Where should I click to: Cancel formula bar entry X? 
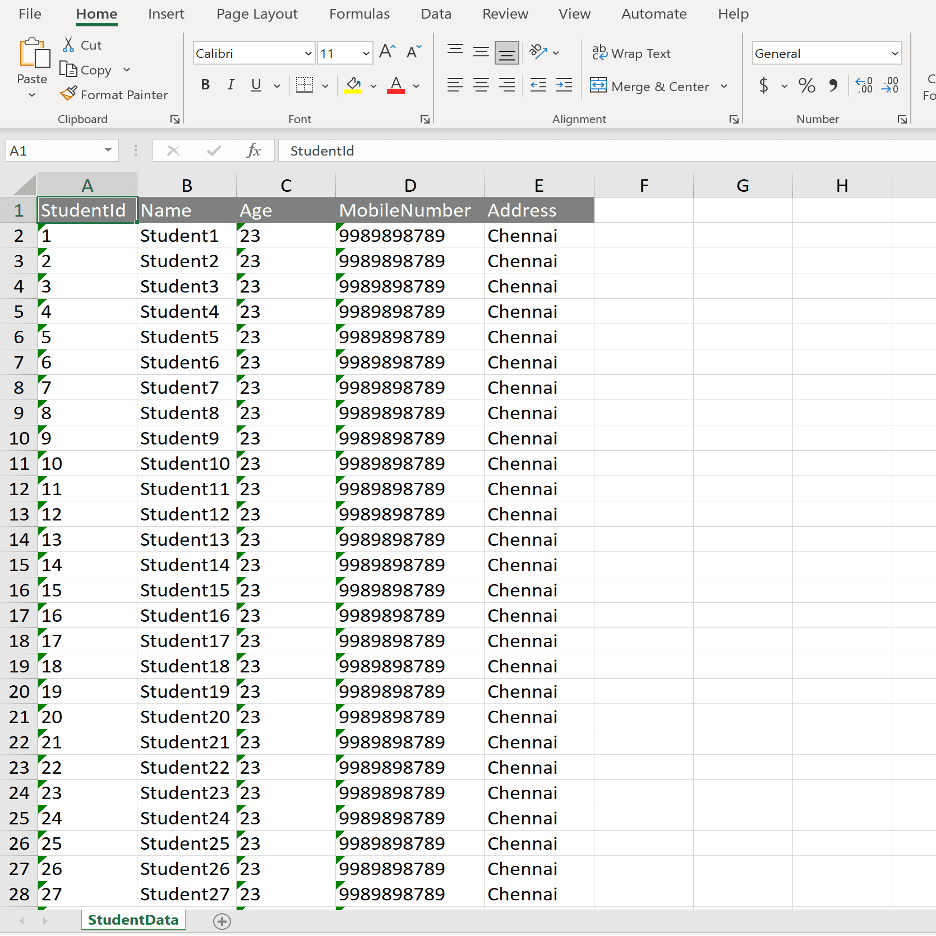coord(173,150)
